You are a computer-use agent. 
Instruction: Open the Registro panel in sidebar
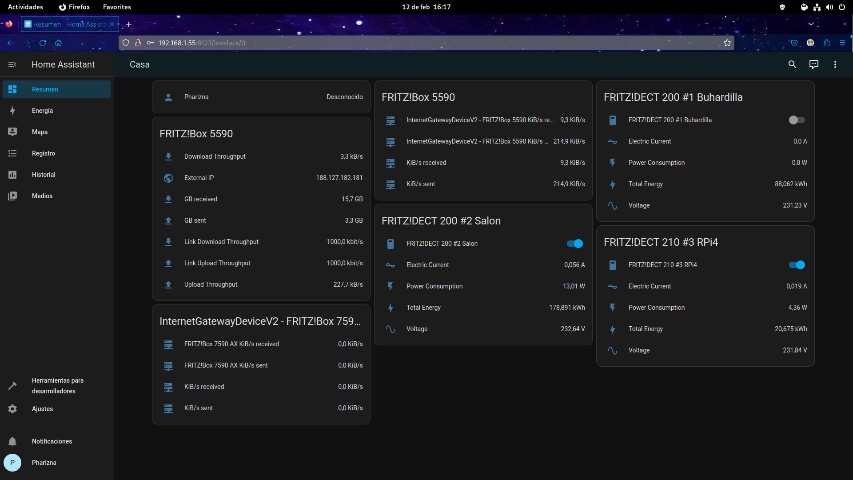[x=57, y=153]
